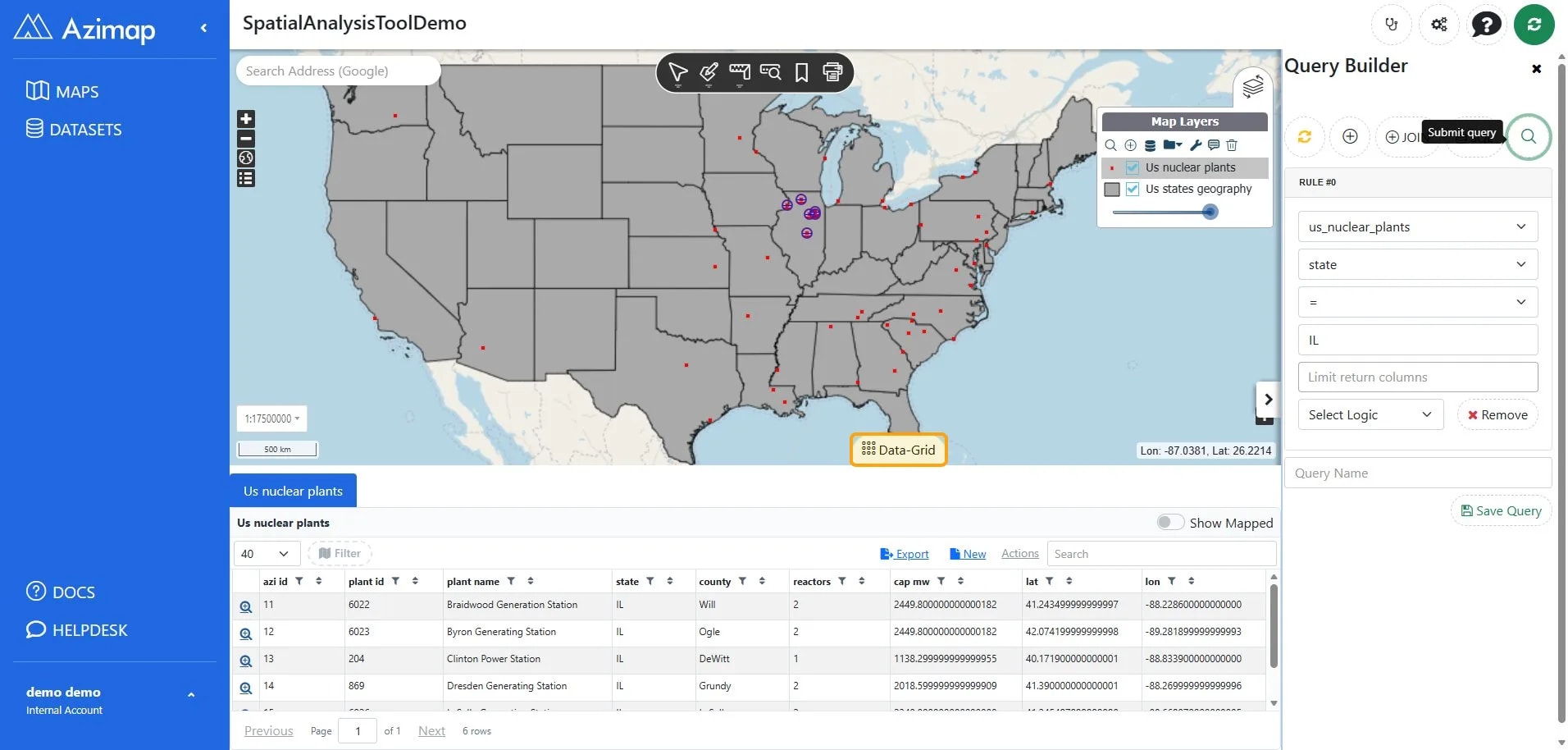Open the map bookmark tool
The image size is (1568, 750).
point(801,73)
